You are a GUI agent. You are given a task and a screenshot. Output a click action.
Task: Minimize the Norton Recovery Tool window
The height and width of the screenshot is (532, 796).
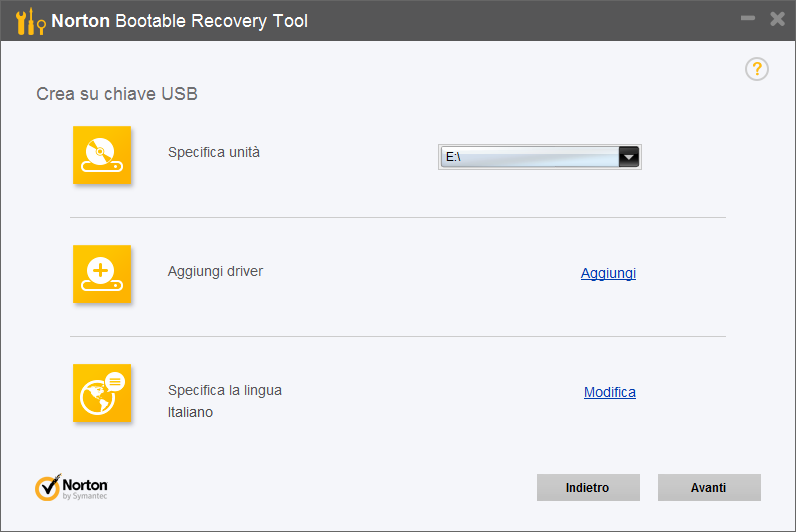click(x=748, y=19)
